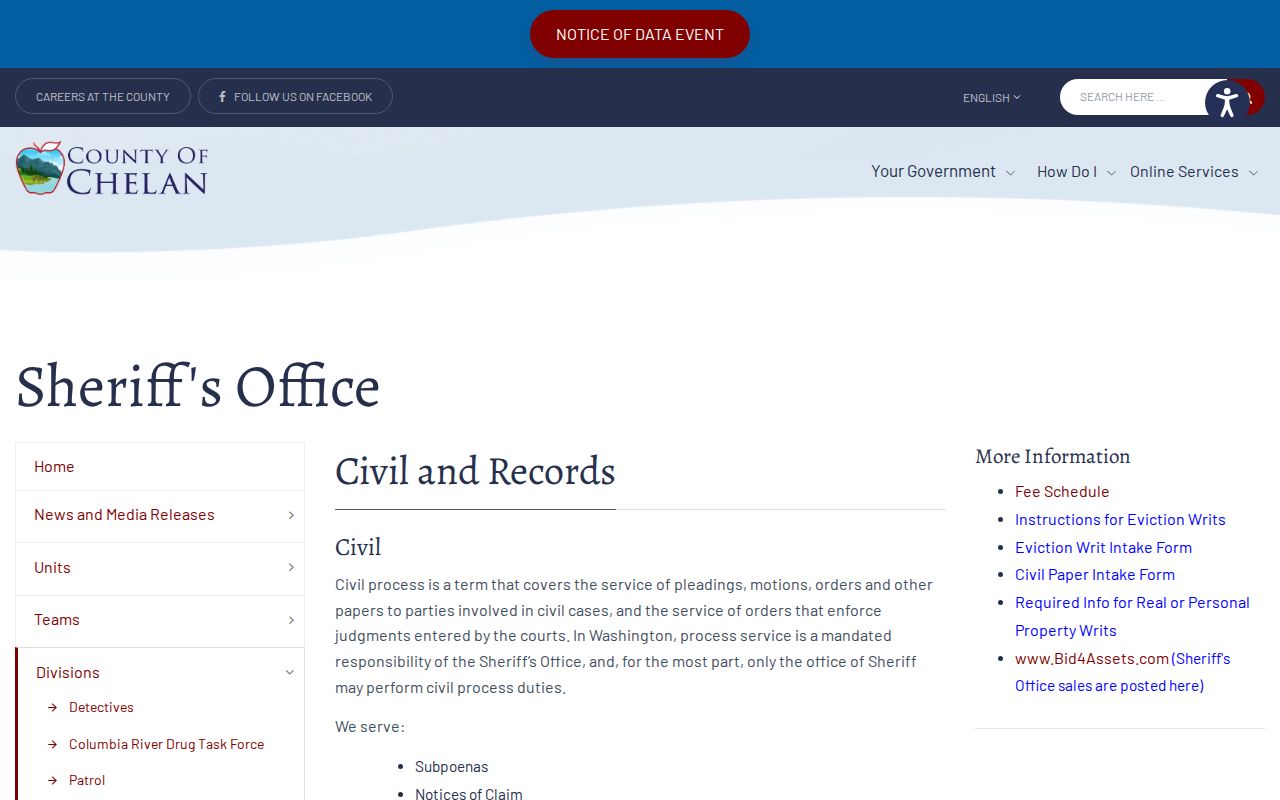Open the English language dropdown

(x=992, y=98)
